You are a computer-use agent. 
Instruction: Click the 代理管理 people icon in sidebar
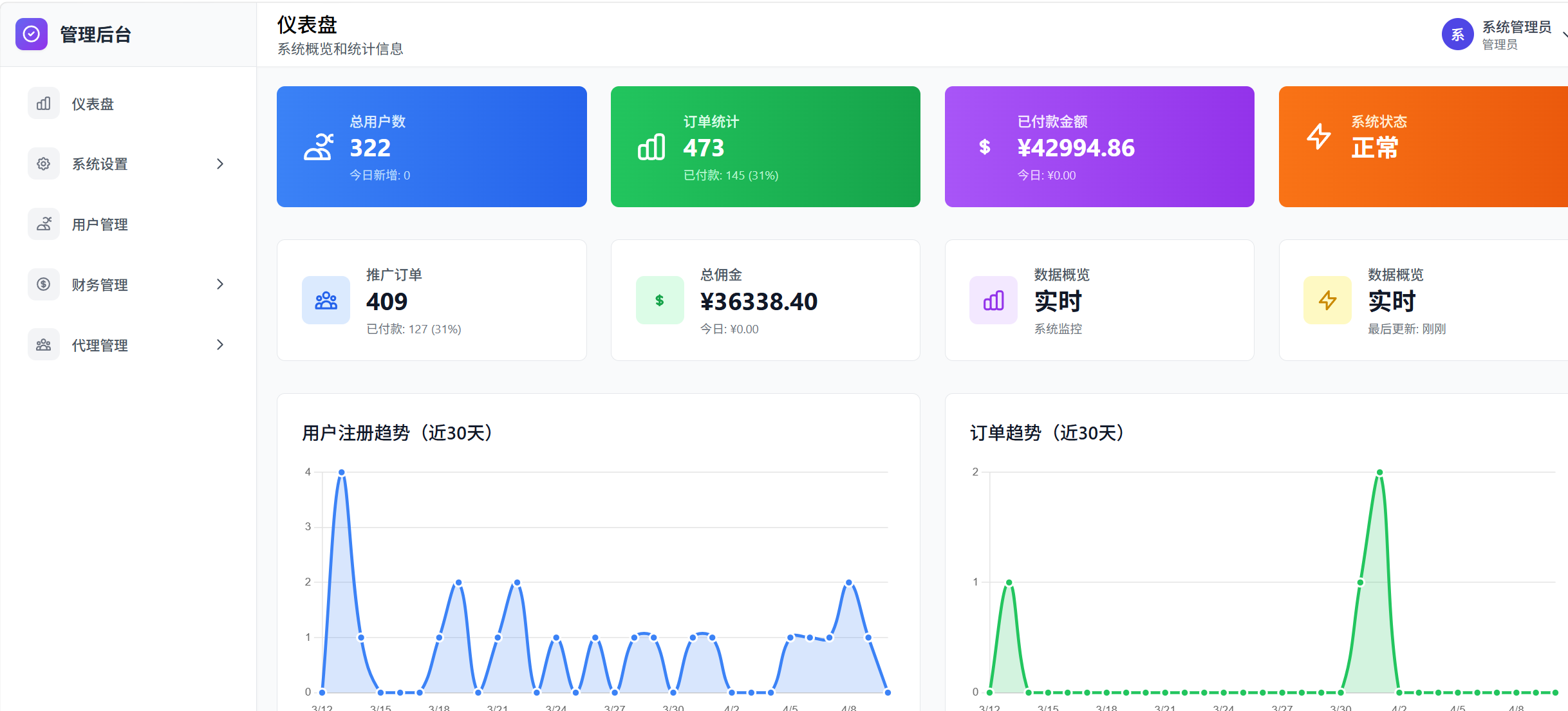(43, 344)
